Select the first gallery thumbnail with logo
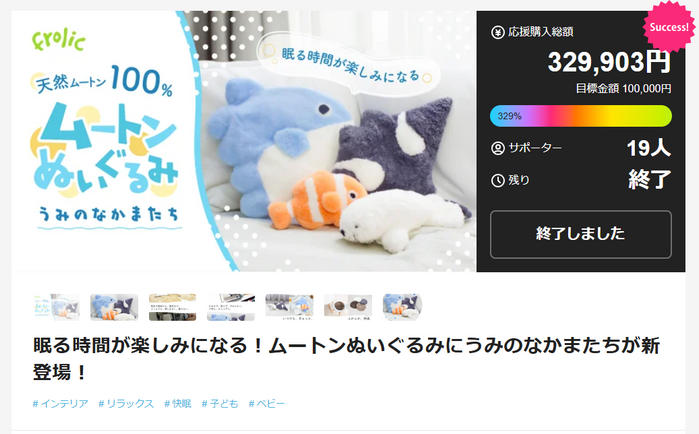This screenshot has width=699, height=434. pos(56,307)
